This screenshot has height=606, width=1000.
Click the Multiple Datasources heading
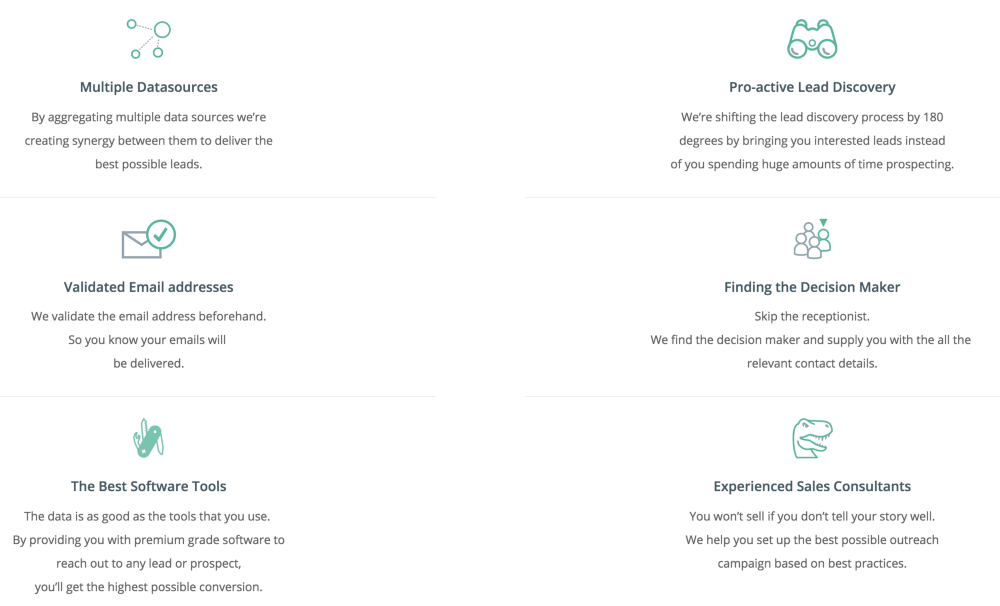click(x=149, y=87)
